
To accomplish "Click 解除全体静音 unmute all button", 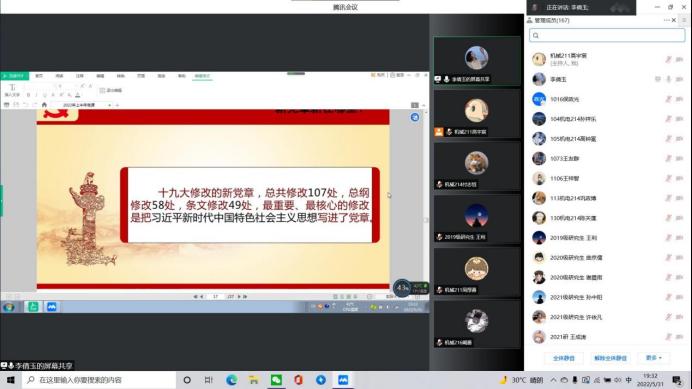I will (610, 358).
